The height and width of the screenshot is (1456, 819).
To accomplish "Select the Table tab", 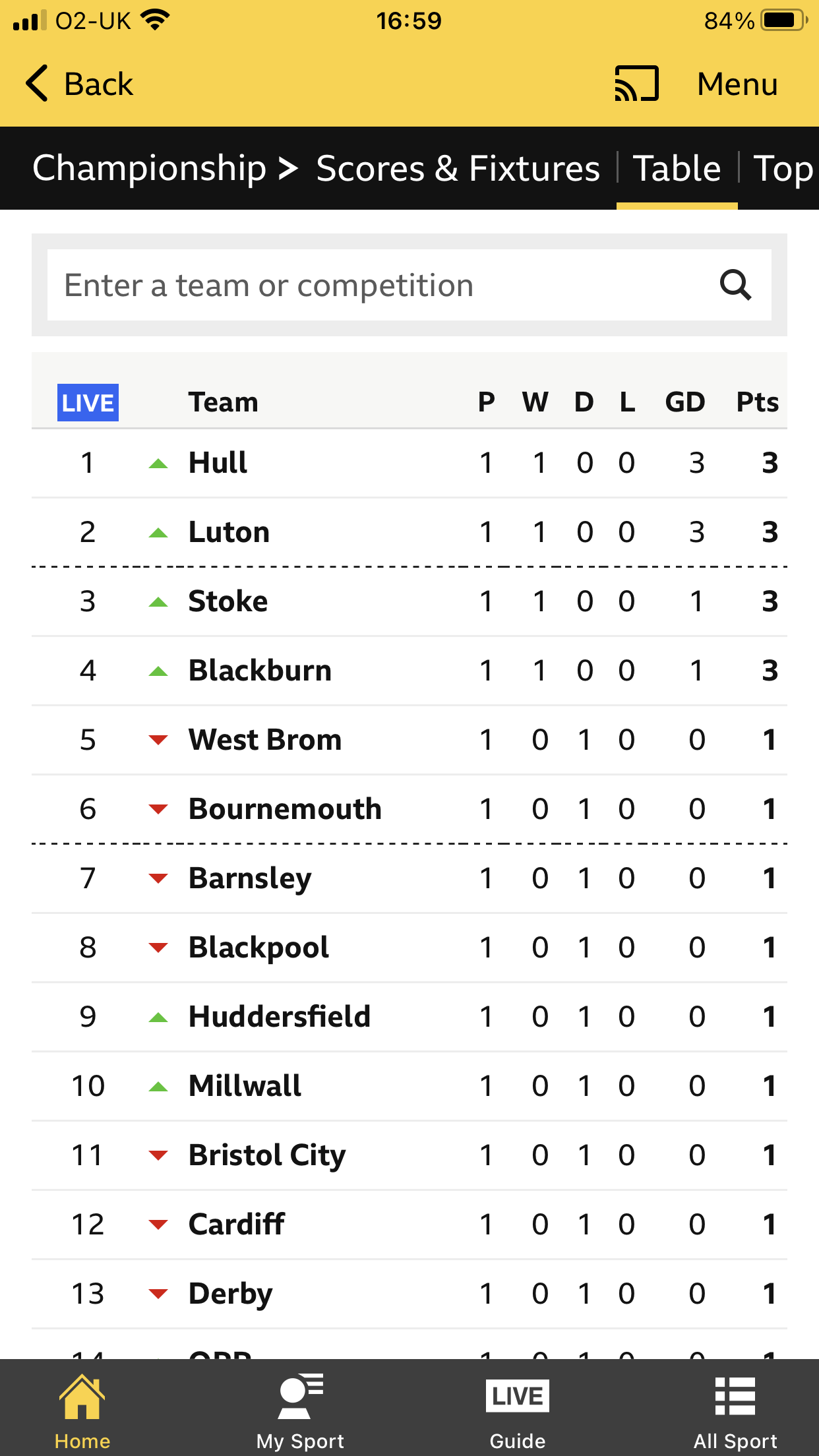I will click(677, 168).
